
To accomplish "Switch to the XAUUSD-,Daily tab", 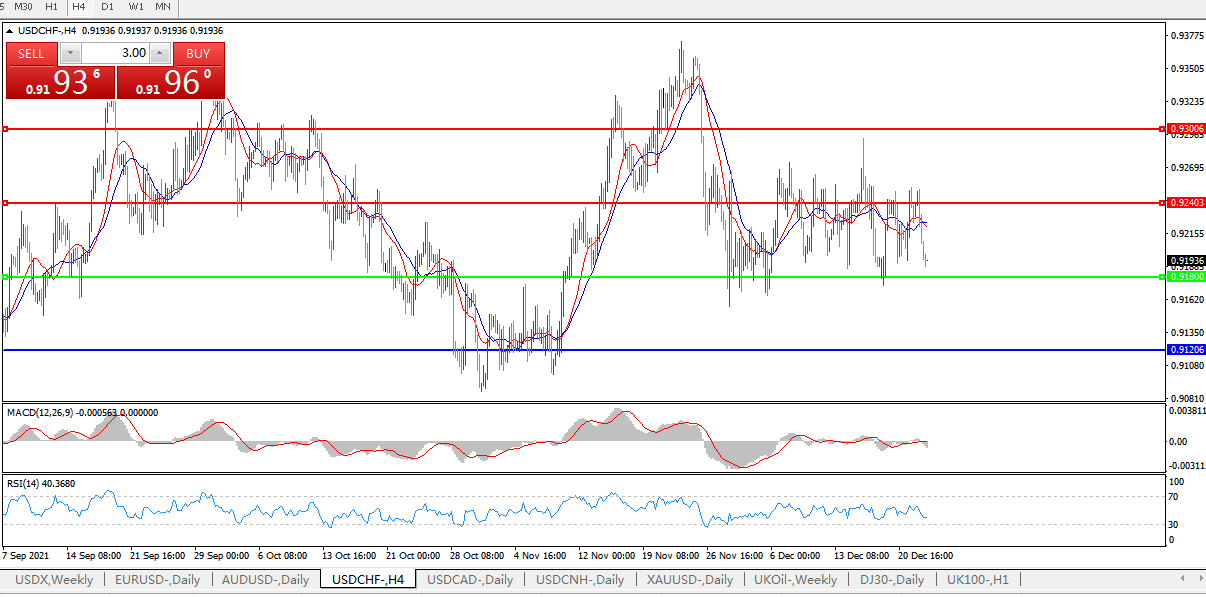I will click(689, 580).
